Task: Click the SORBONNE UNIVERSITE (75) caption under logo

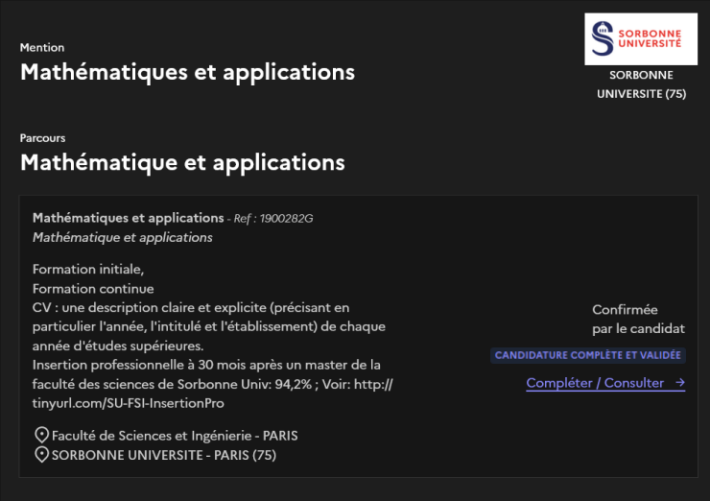Action: pyautogui.click(x=641, y=85)
